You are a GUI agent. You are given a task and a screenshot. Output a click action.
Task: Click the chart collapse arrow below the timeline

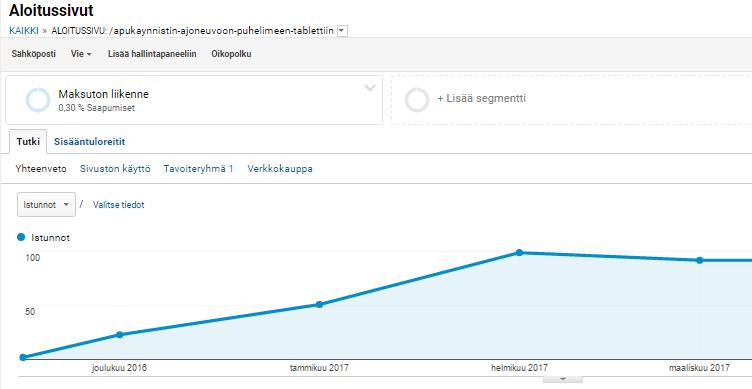point(563,379)
